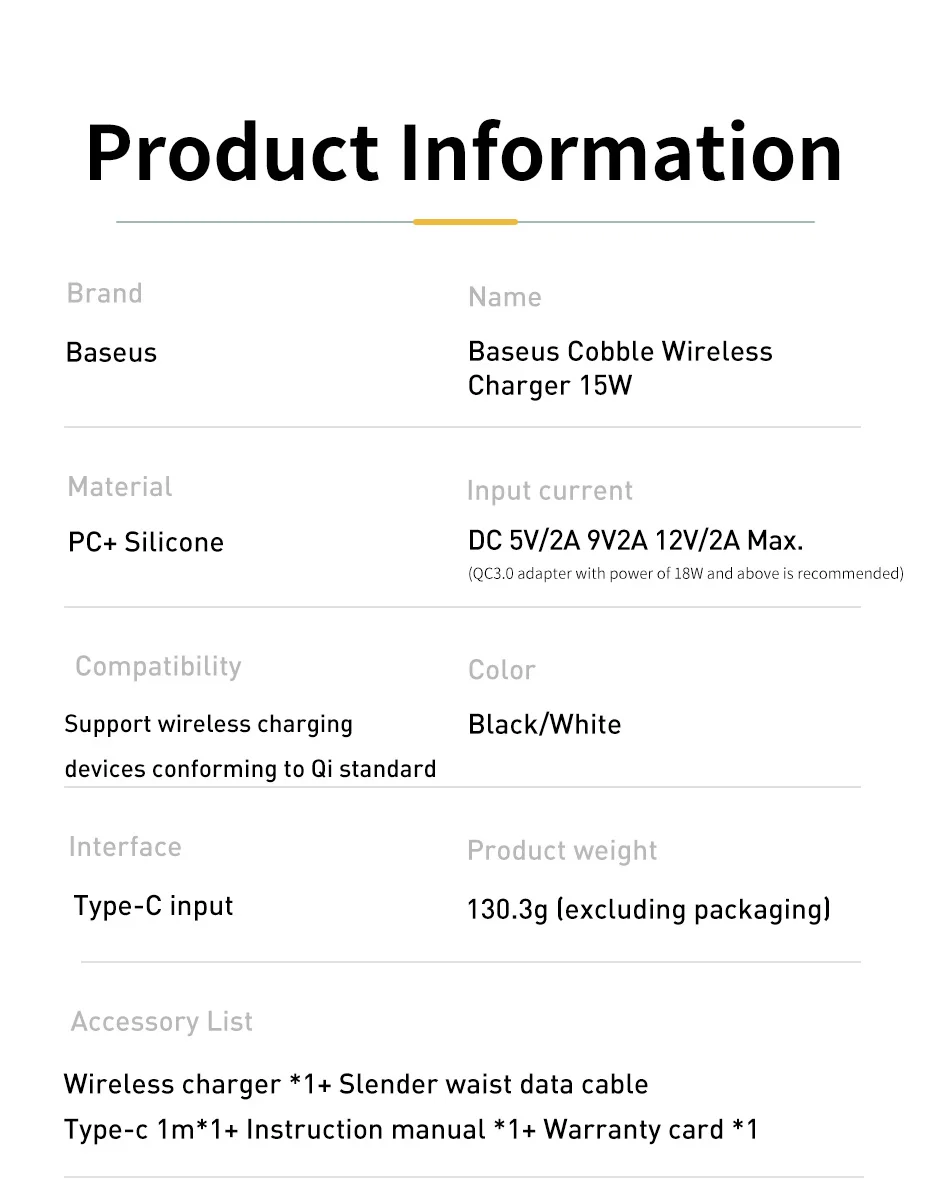Select the Compatibility label
The width and height of the screenshot is (930, 1197).
tap(158, 666)
